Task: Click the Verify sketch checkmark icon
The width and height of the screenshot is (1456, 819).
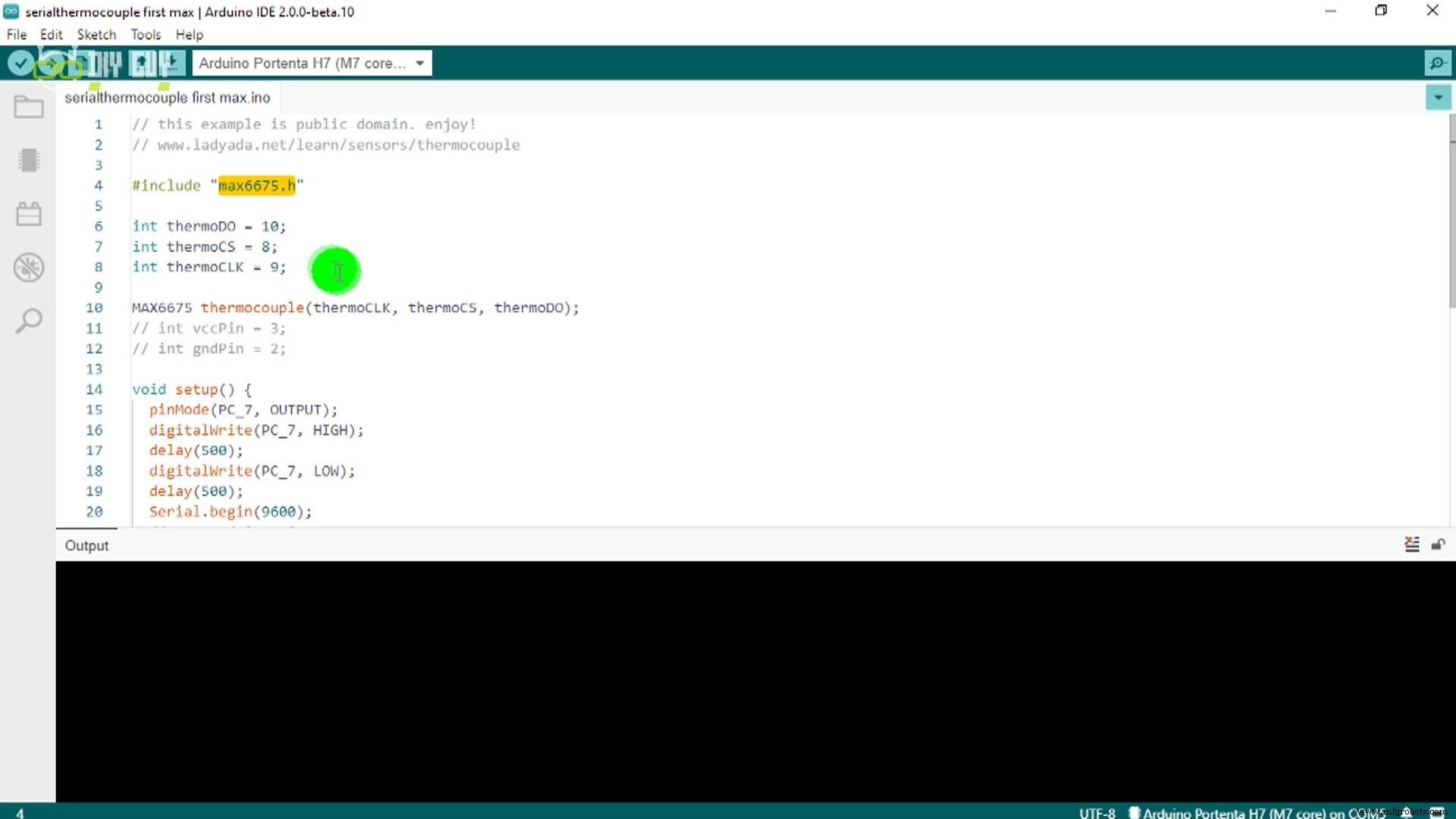Action: pos(20,63)
